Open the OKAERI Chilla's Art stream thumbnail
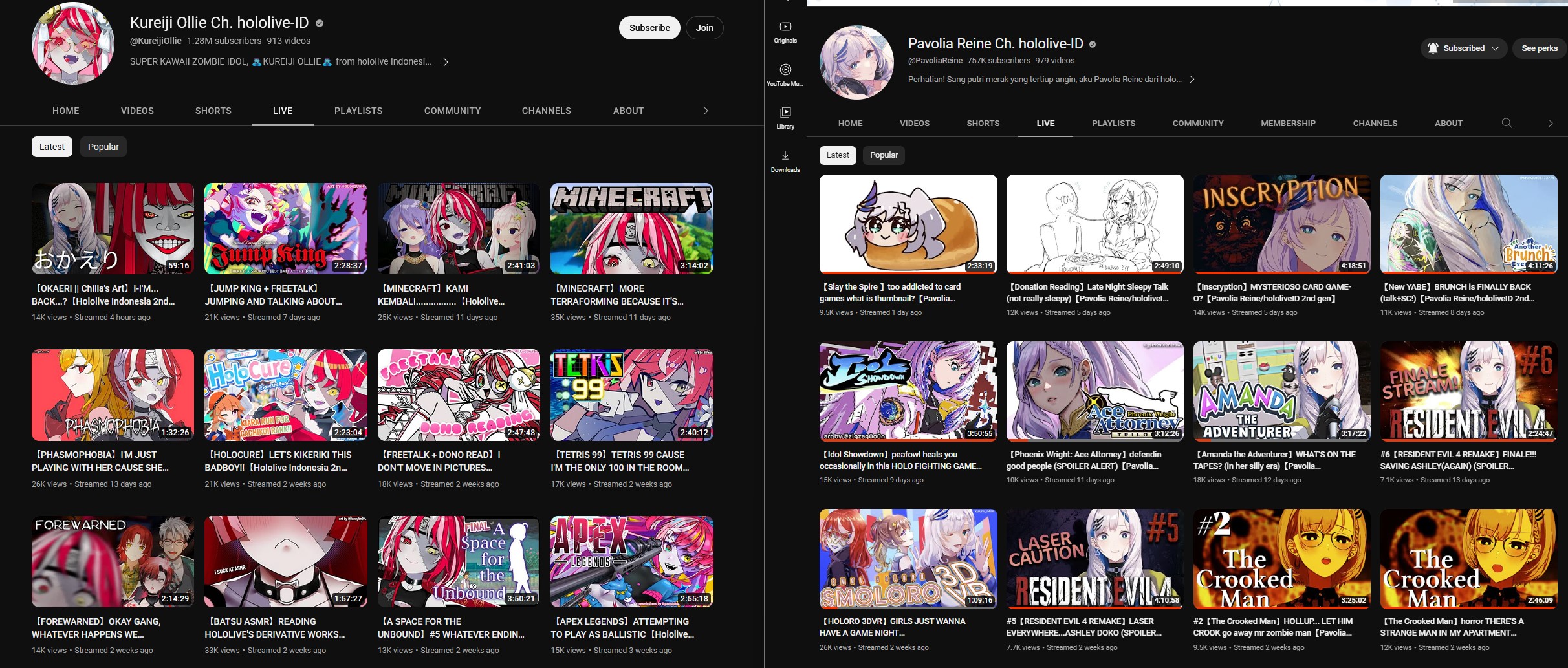This screenshot has width=1568, height=668. pyautogui.click(x=113, y=228)
